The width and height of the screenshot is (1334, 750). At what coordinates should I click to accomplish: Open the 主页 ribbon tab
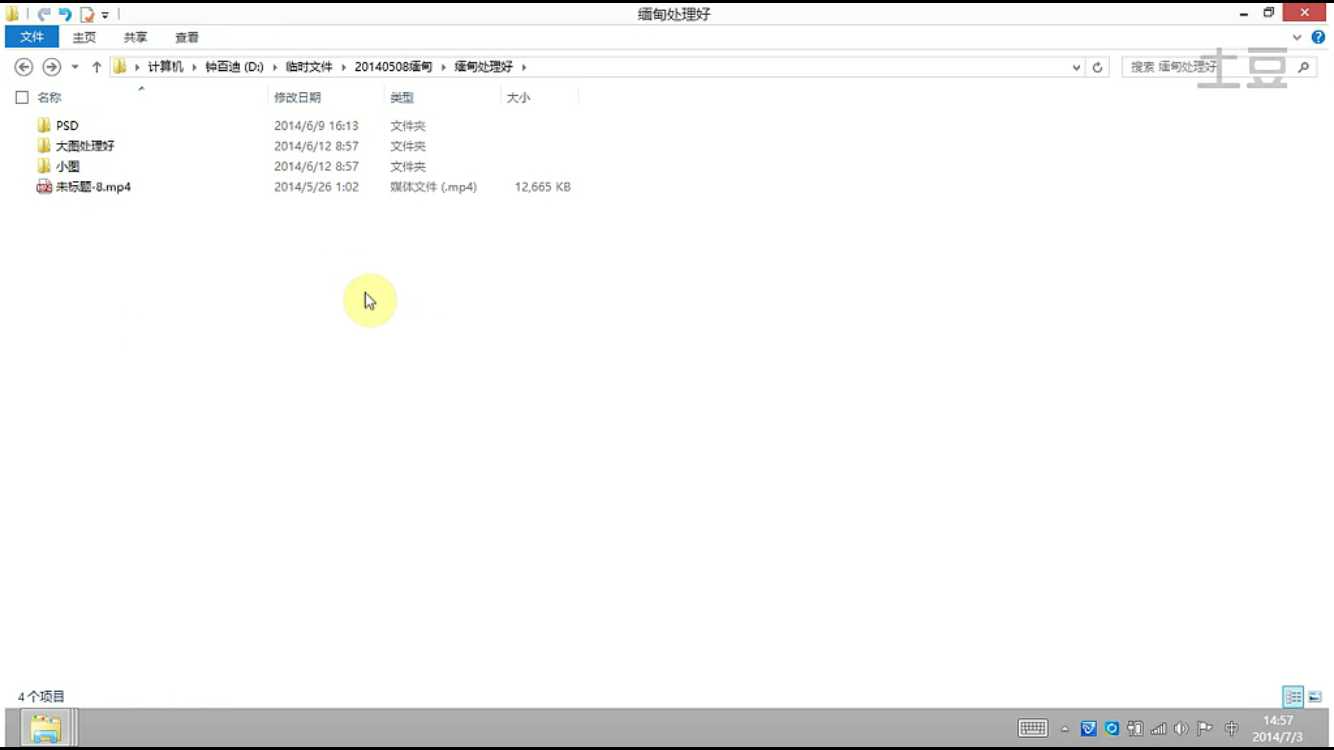click(x=84, y=37)
